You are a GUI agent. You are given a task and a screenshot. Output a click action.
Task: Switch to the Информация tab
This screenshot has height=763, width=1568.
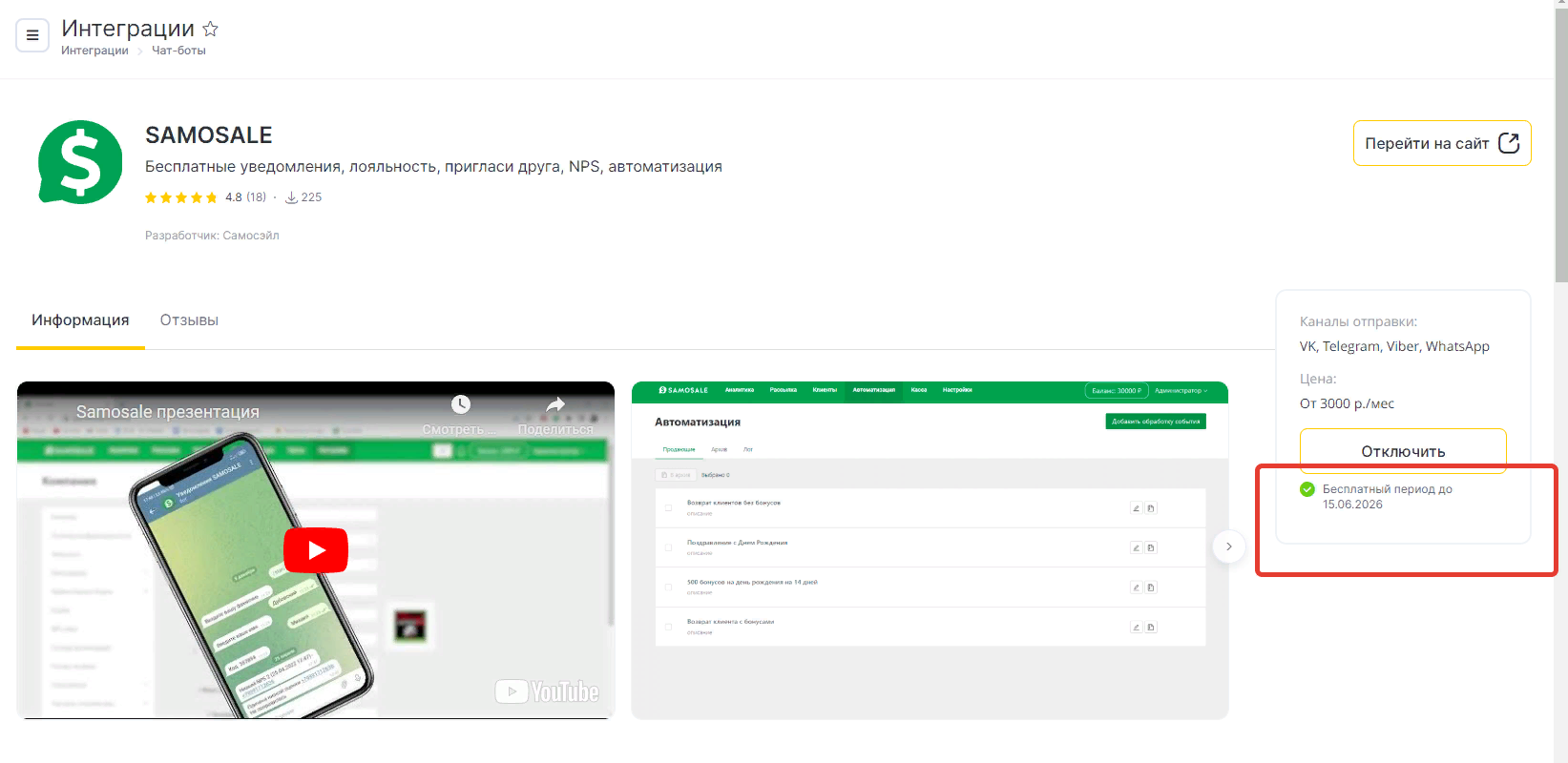coord(80,320)
